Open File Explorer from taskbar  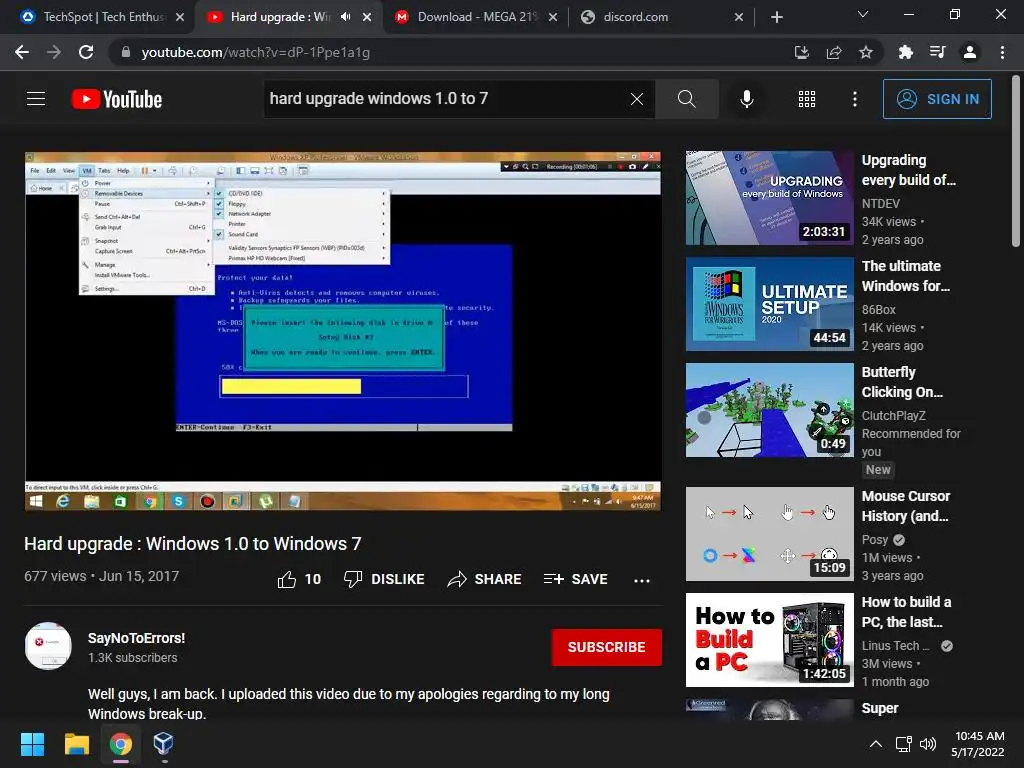(76, 744)
